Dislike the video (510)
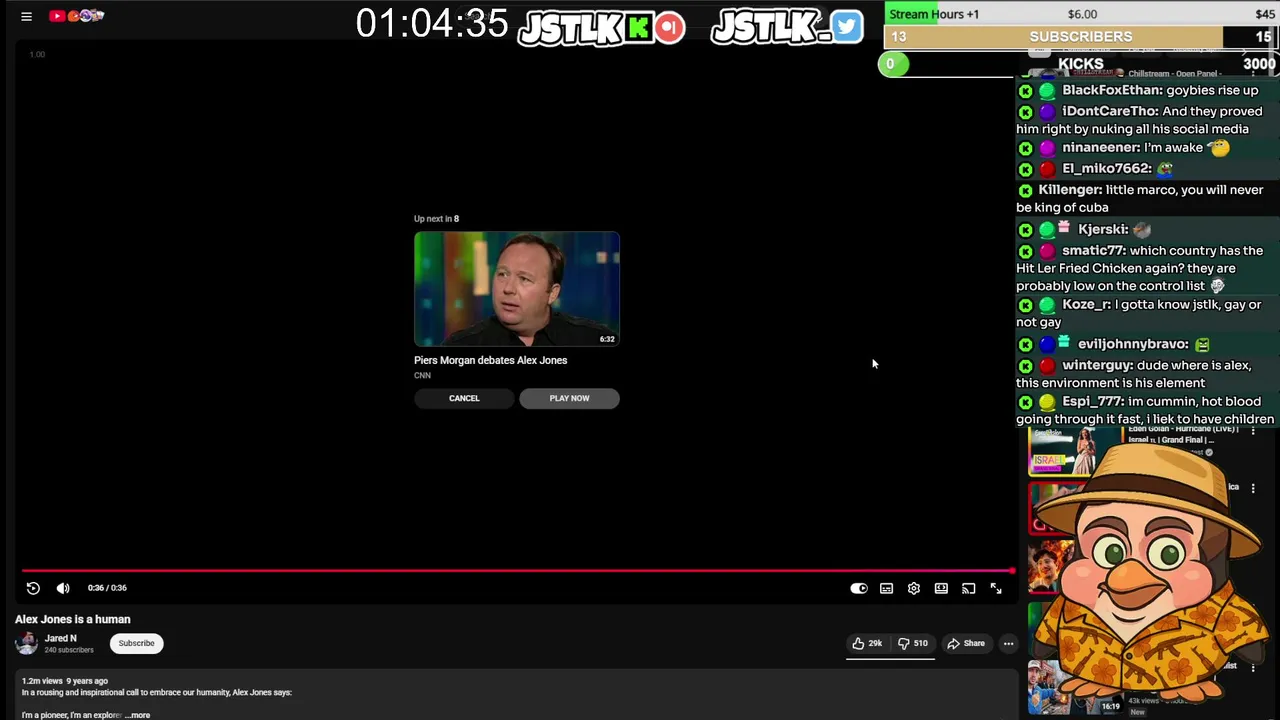The height and width of the screenshot is (720, 1280). [912, 643]
